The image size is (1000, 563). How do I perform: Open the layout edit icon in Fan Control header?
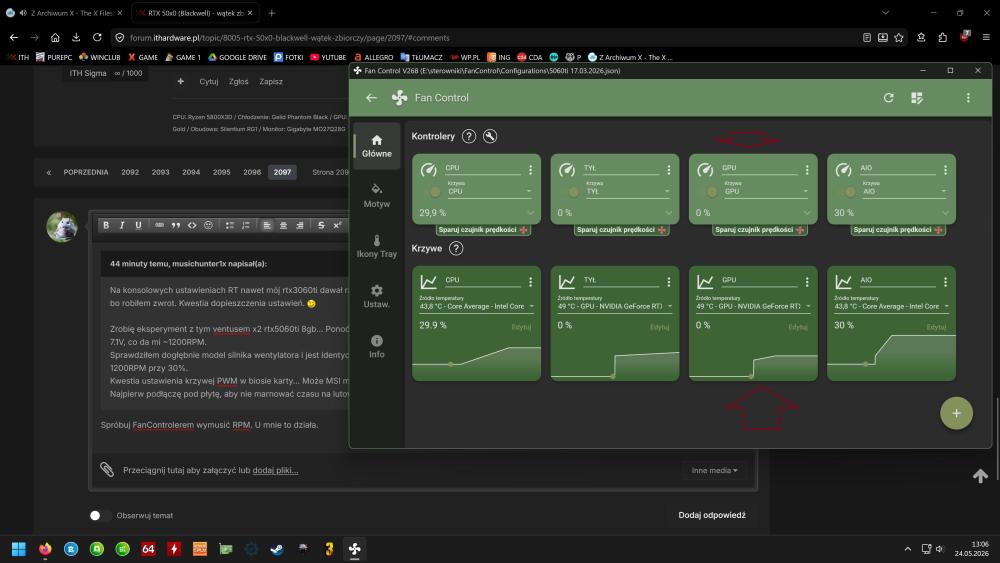click(917, 98)
